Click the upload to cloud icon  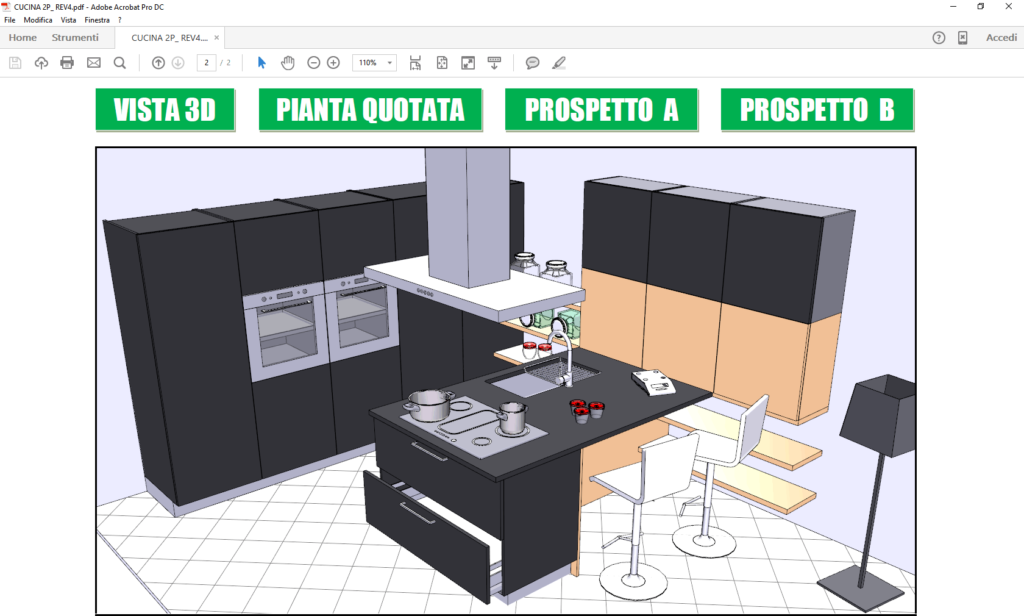[x=41, y=63]
